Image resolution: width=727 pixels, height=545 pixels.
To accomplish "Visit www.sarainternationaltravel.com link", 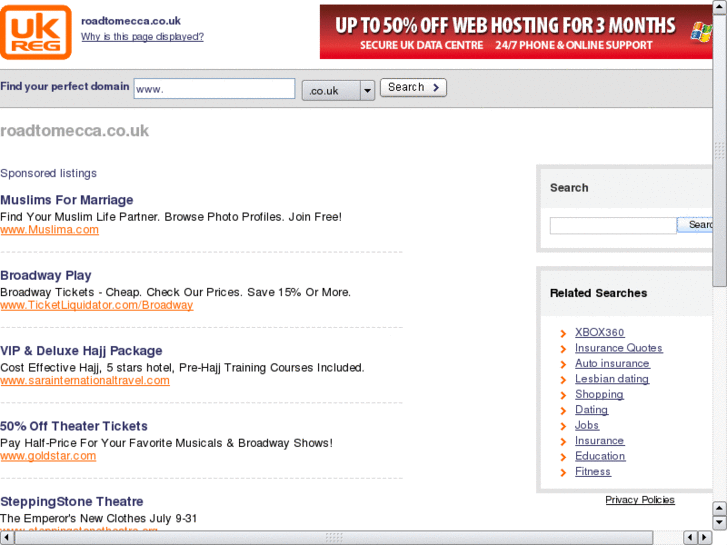I will 85,380.
